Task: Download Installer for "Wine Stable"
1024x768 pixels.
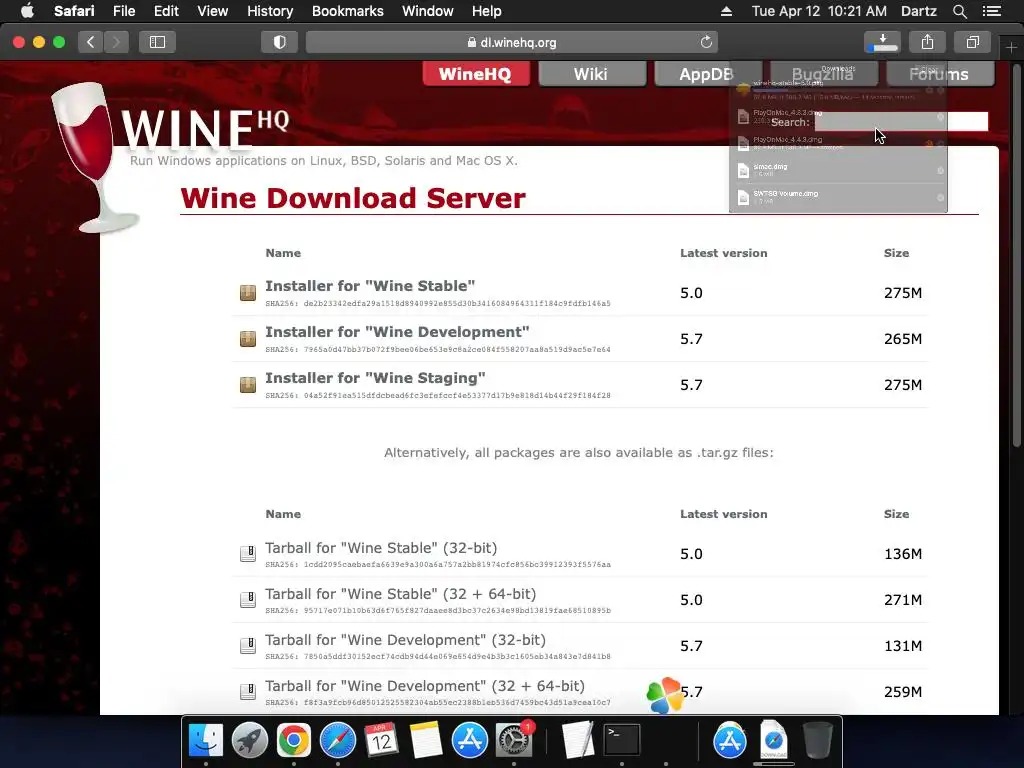Action: [x=370, y=286]
